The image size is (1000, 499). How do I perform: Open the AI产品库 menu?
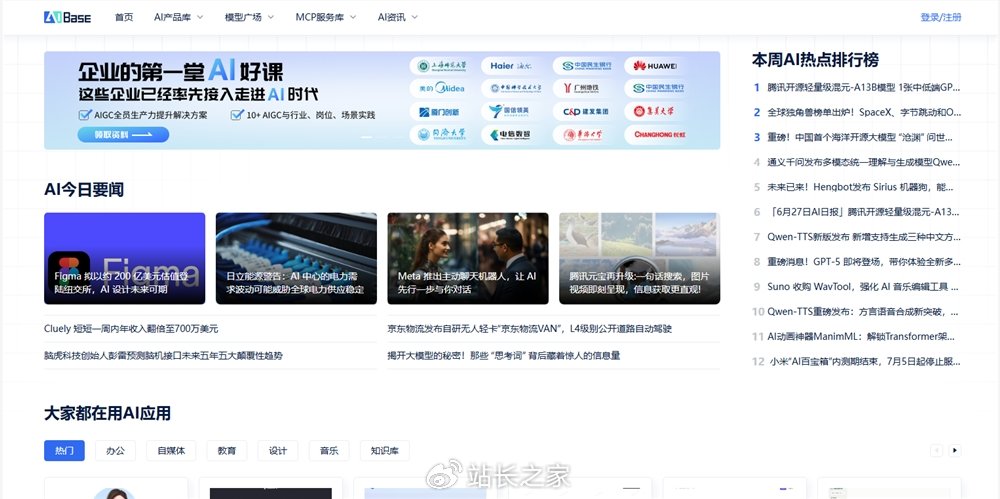click(x=172, y=17)
